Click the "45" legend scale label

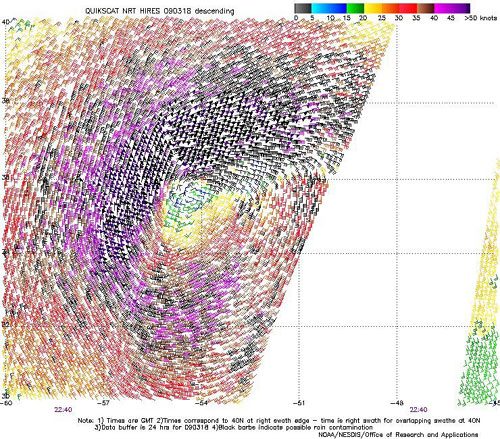point(451,18)
